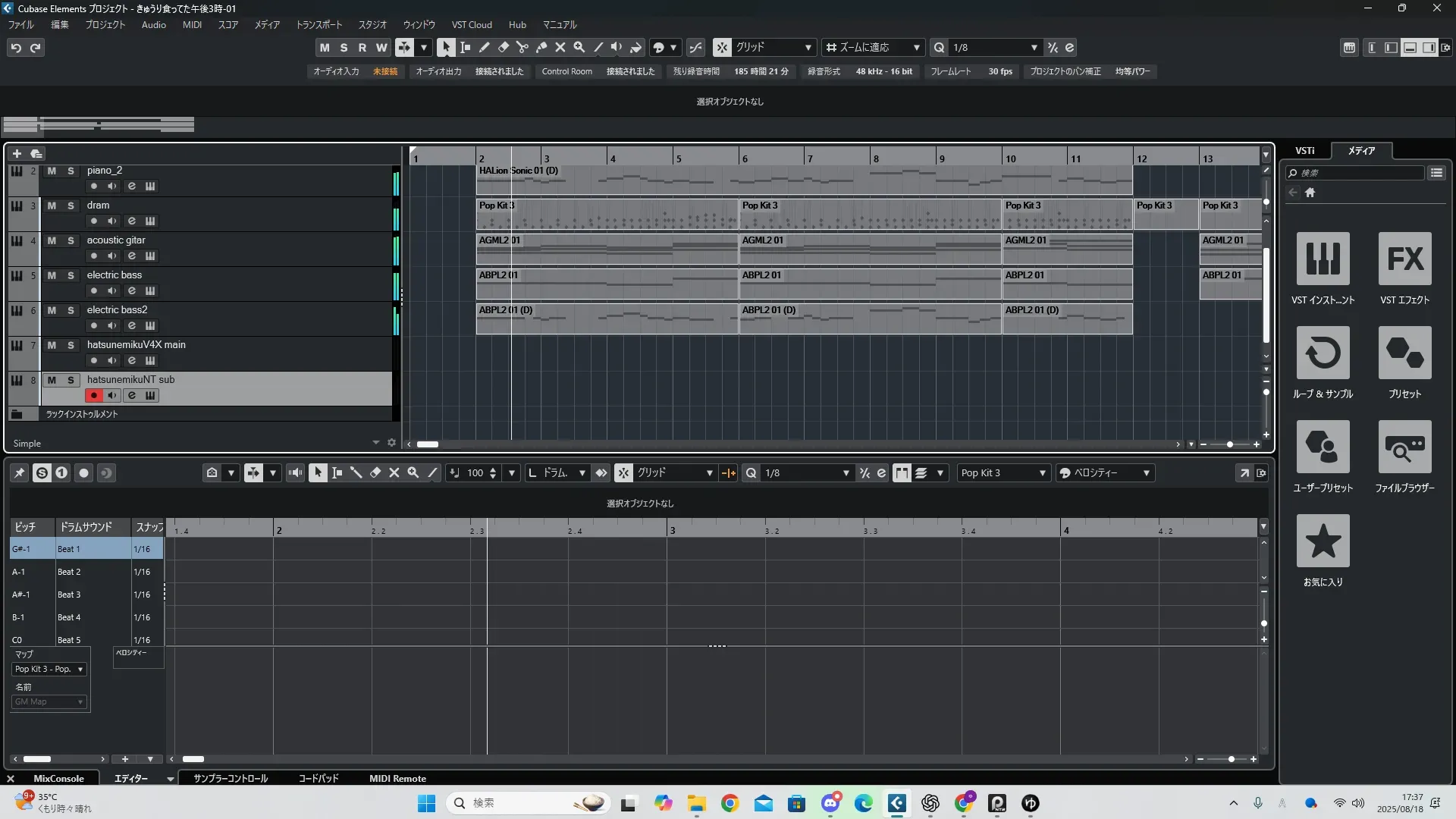
Task: Open the トランスポート menu
Action: [318, 24]
